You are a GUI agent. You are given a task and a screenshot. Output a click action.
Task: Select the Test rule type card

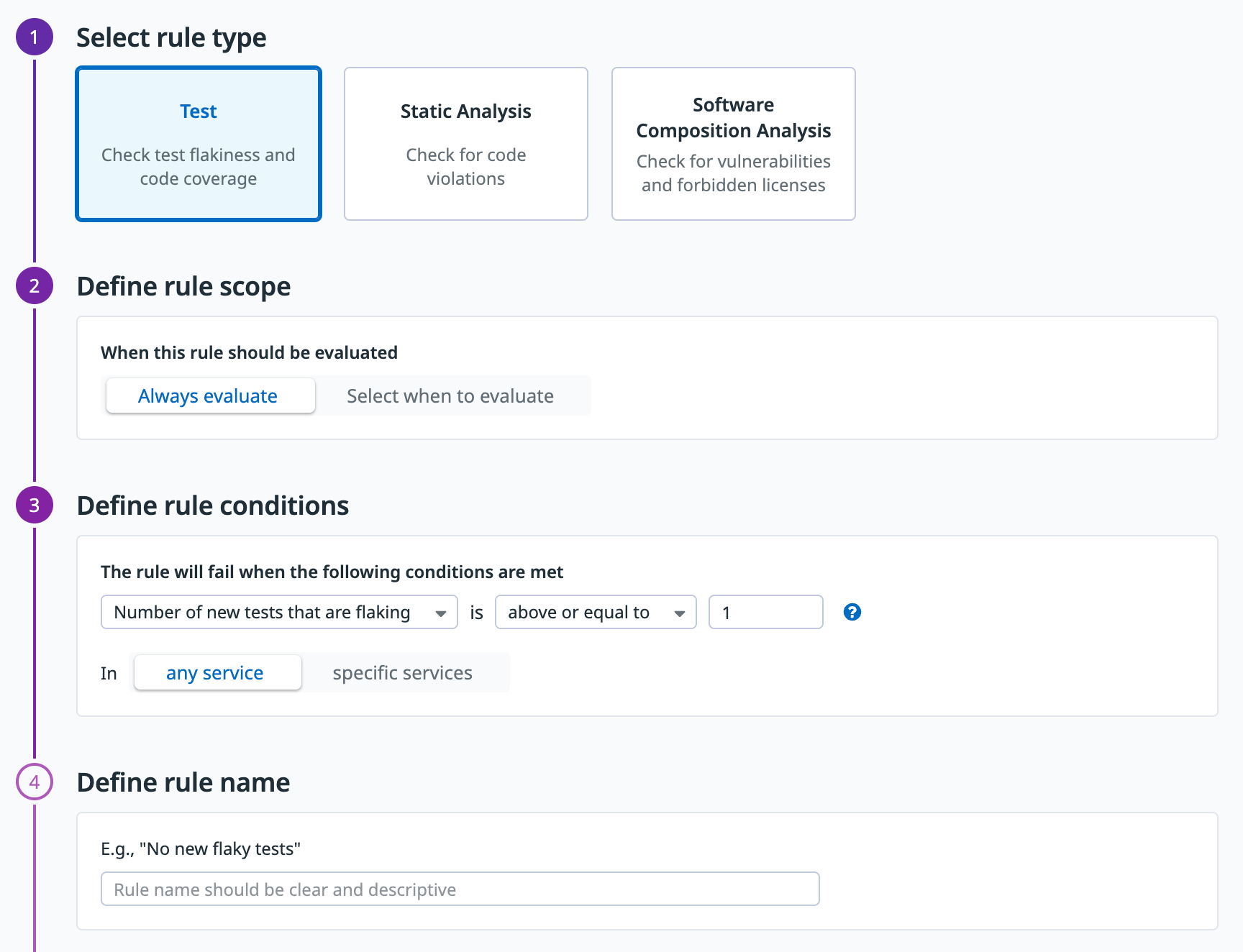click(199, 144)
